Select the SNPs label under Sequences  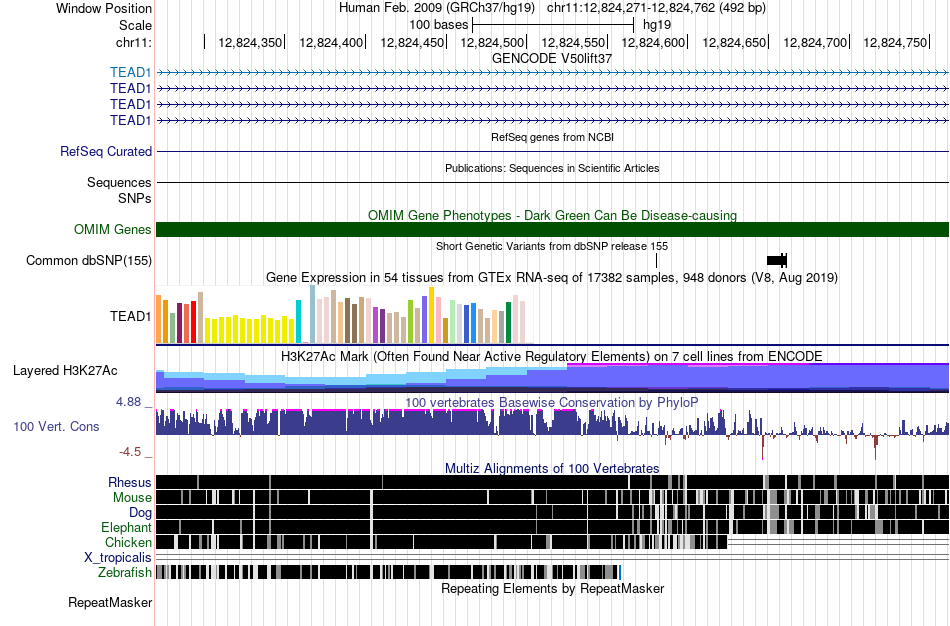pos(135,198)
